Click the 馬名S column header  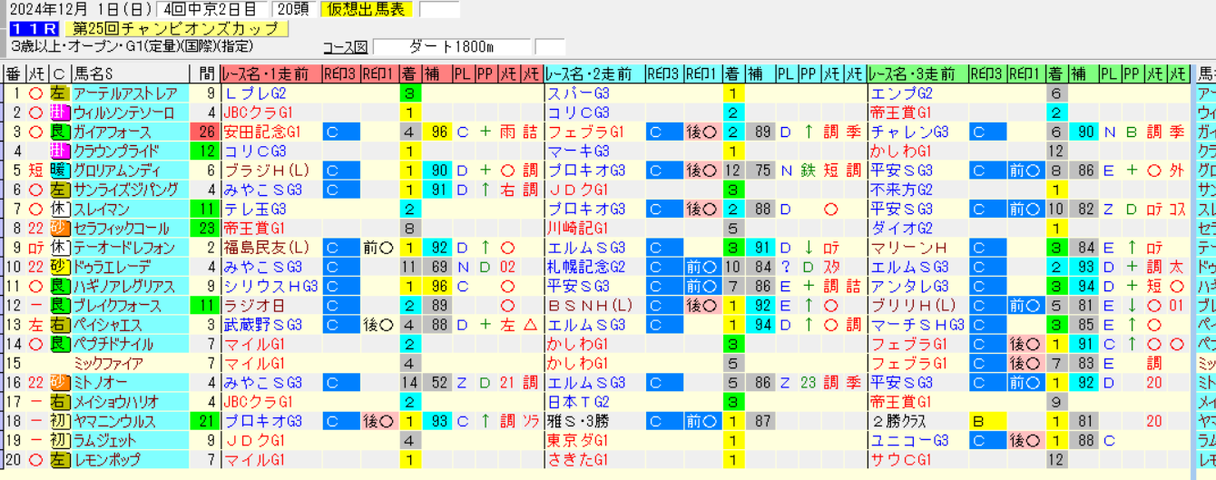click(x=129, y=73)
